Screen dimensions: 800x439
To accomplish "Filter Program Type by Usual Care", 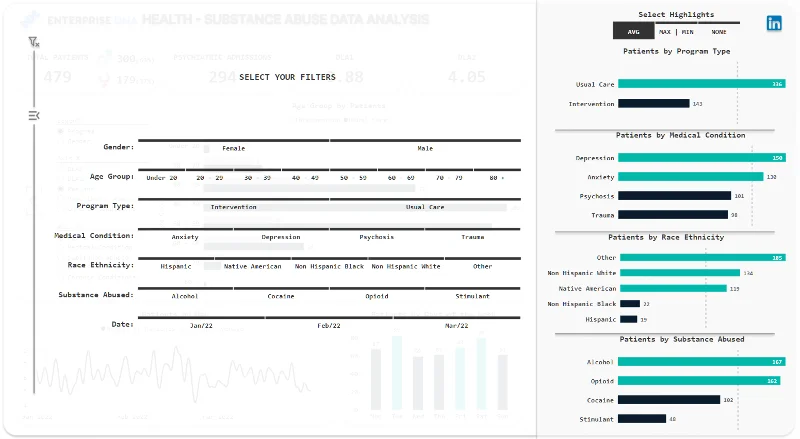I will coord(425,207).
